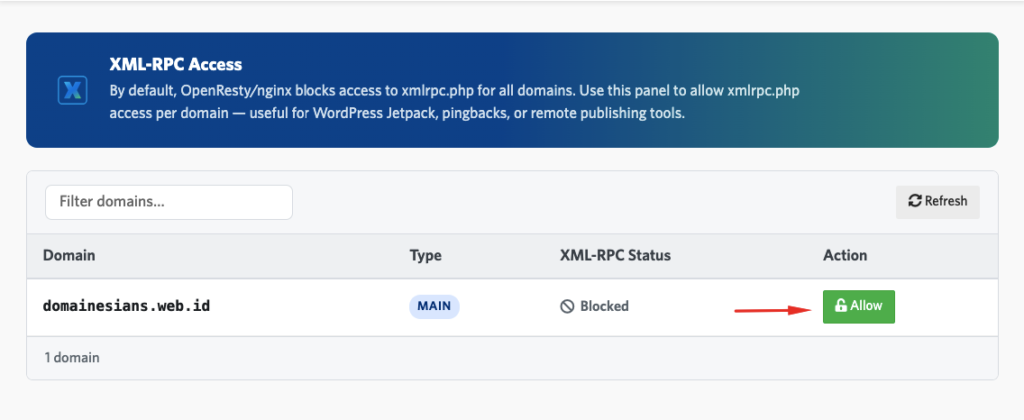The width and height of the screenshot is (1024, 420).
Task: Click the XML-RPC Access banner title
Action: pos(176,65)
